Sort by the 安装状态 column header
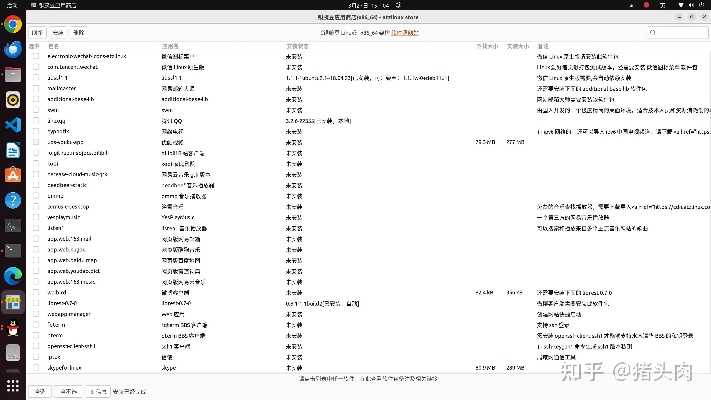Viewport: 711px width, 400px height. pos(297,46)
